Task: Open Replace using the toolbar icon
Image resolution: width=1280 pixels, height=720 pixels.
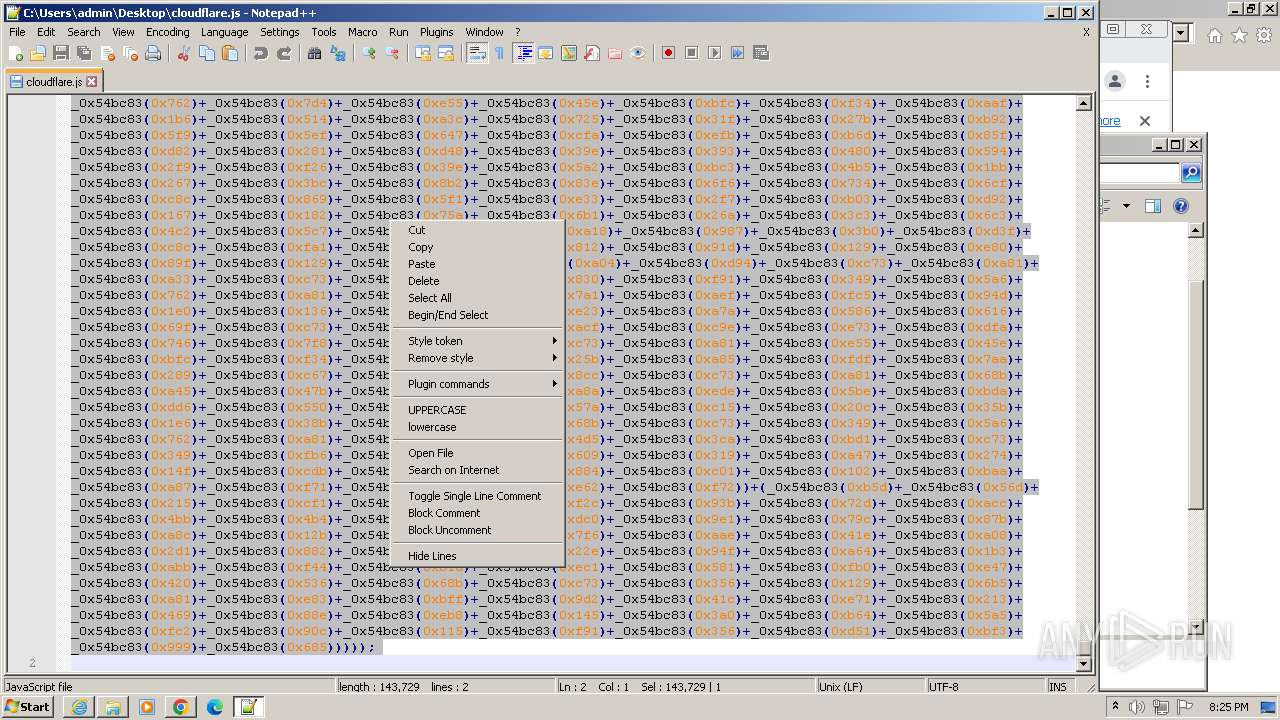Action: (x=338, y=53)
